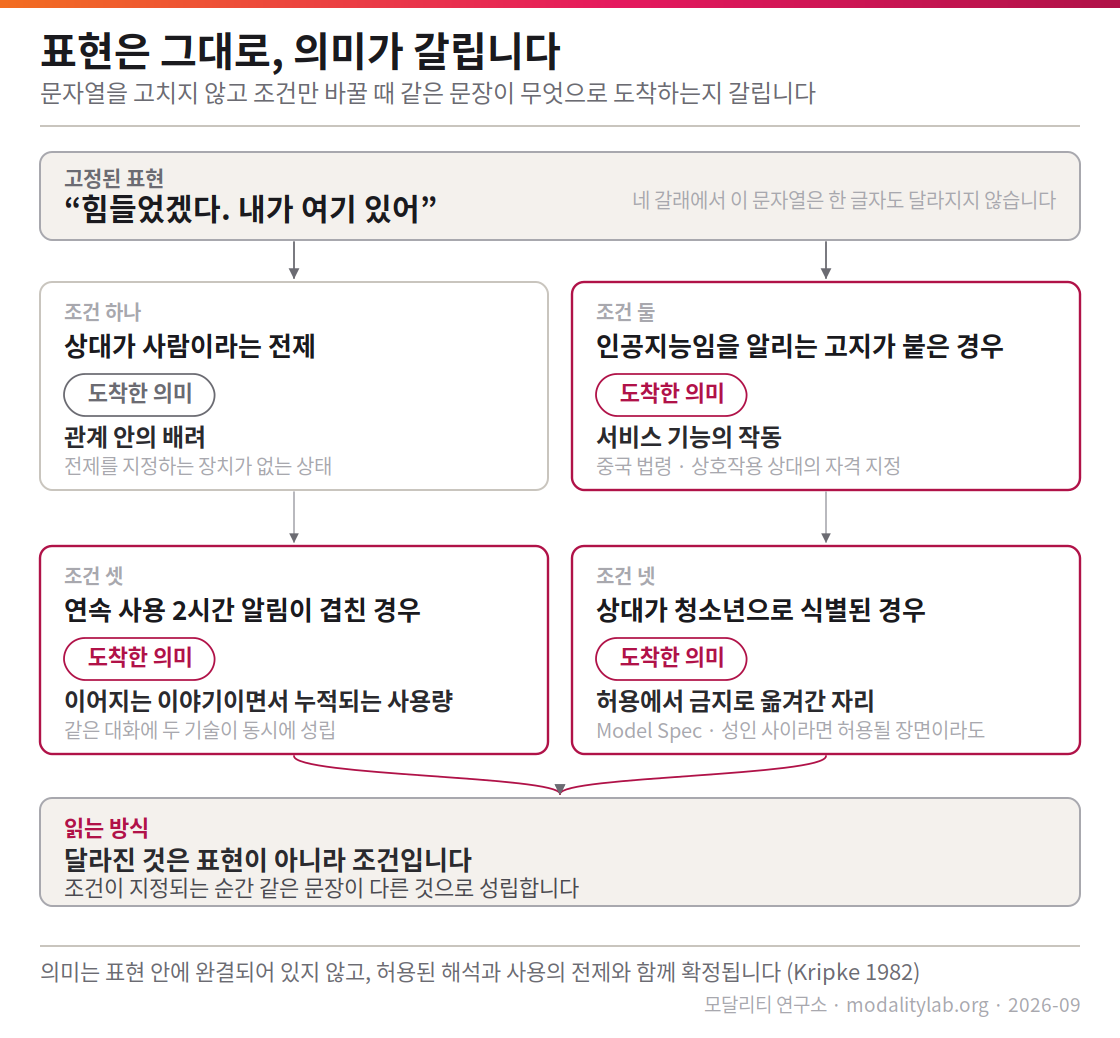Select heading '상대가 청소년으로 식별된 경우'

click(761, 610)
